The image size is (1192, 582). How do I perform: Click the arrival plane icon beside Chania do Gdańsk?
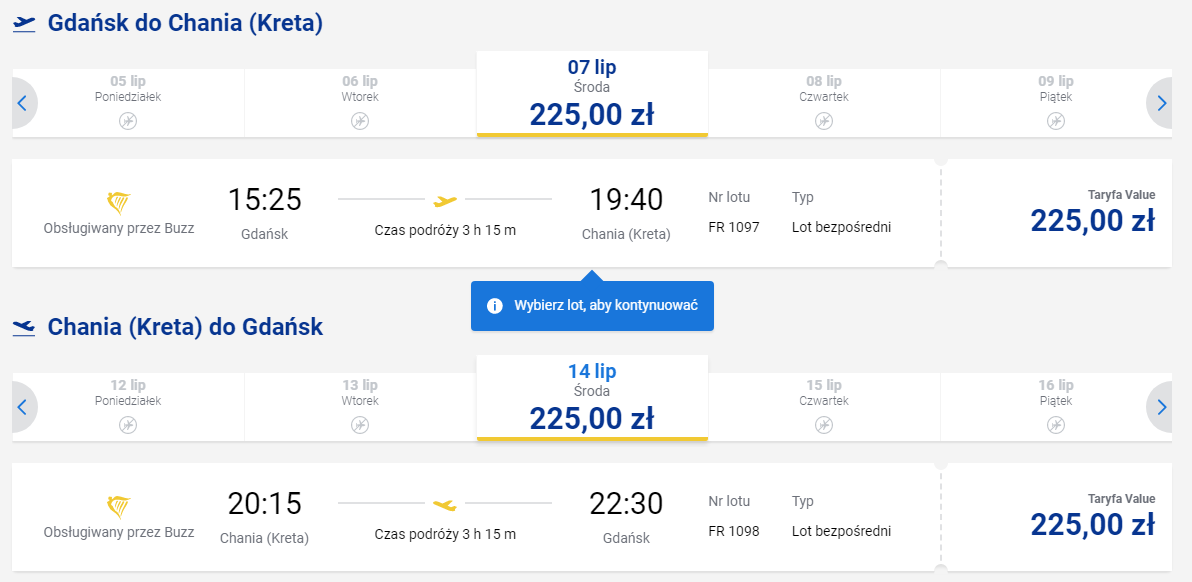24,328
